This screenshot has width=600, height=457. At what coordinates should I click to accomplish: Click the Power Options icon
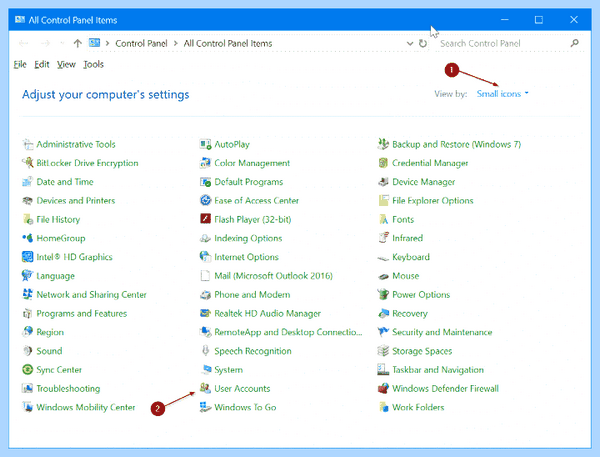[383, 294]
